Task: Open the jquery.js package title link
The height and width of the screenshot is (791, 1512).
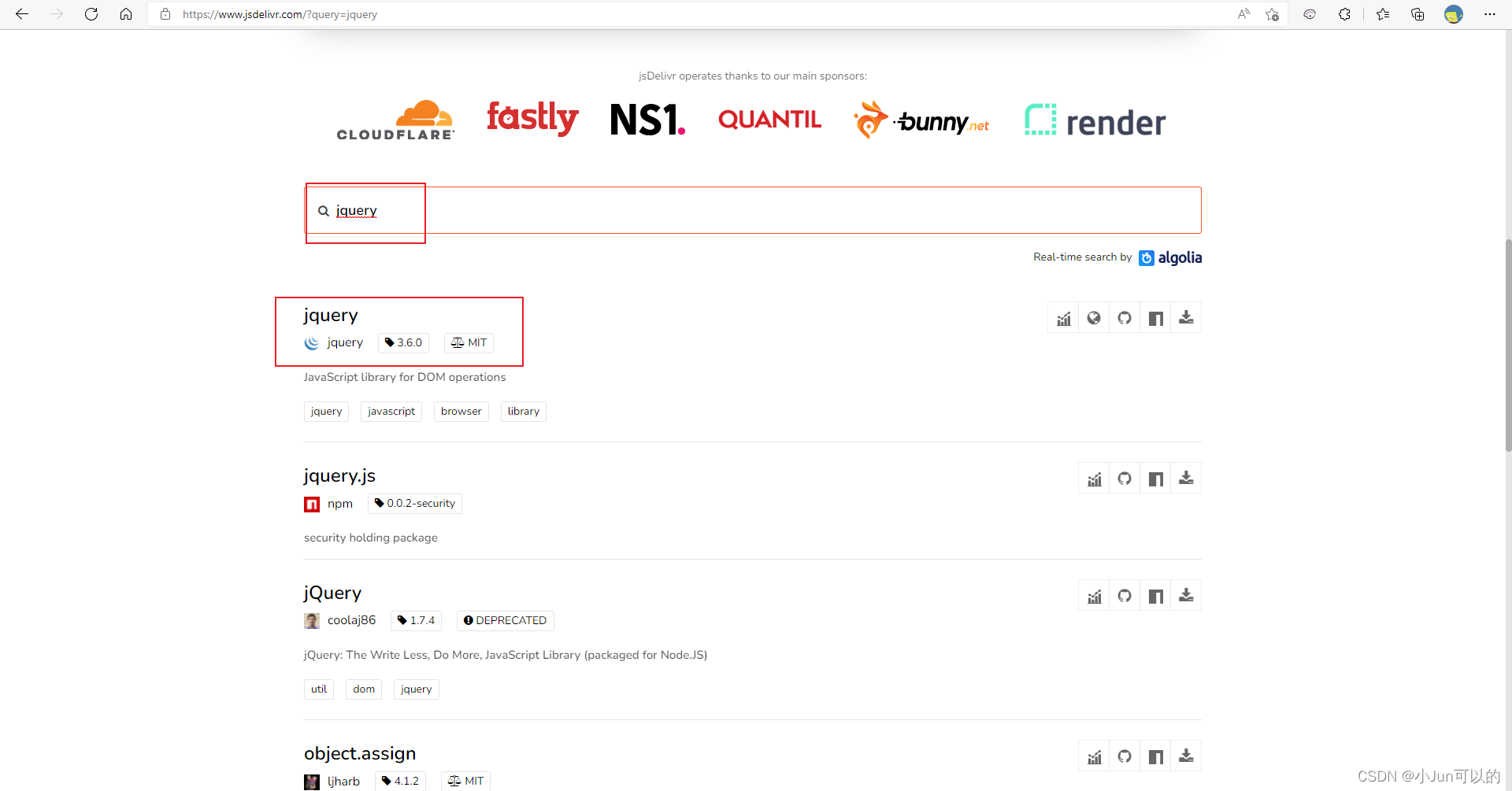Action: click(x=339, y=476)
